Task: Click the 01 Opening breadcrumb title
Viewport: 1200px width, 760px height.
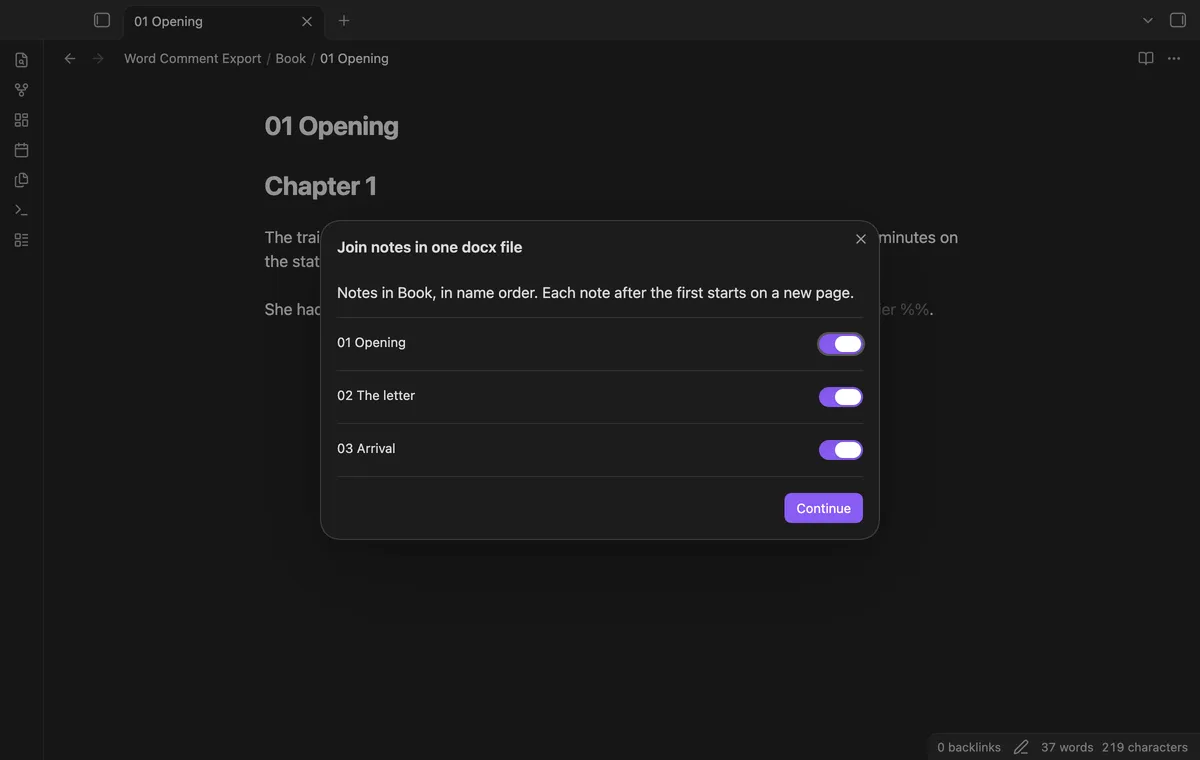Action: tap(354, 59)
